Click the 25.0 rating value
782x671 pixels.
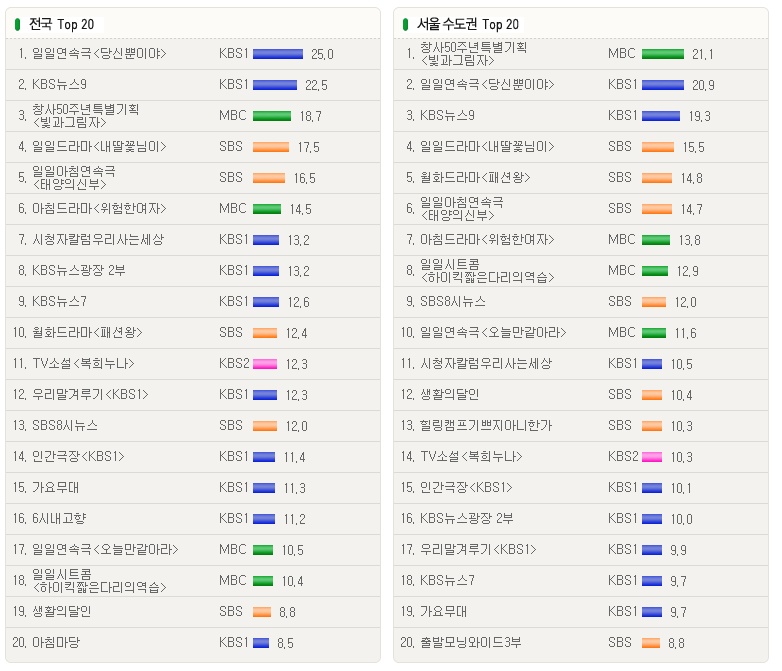click(x=322, y=54)
